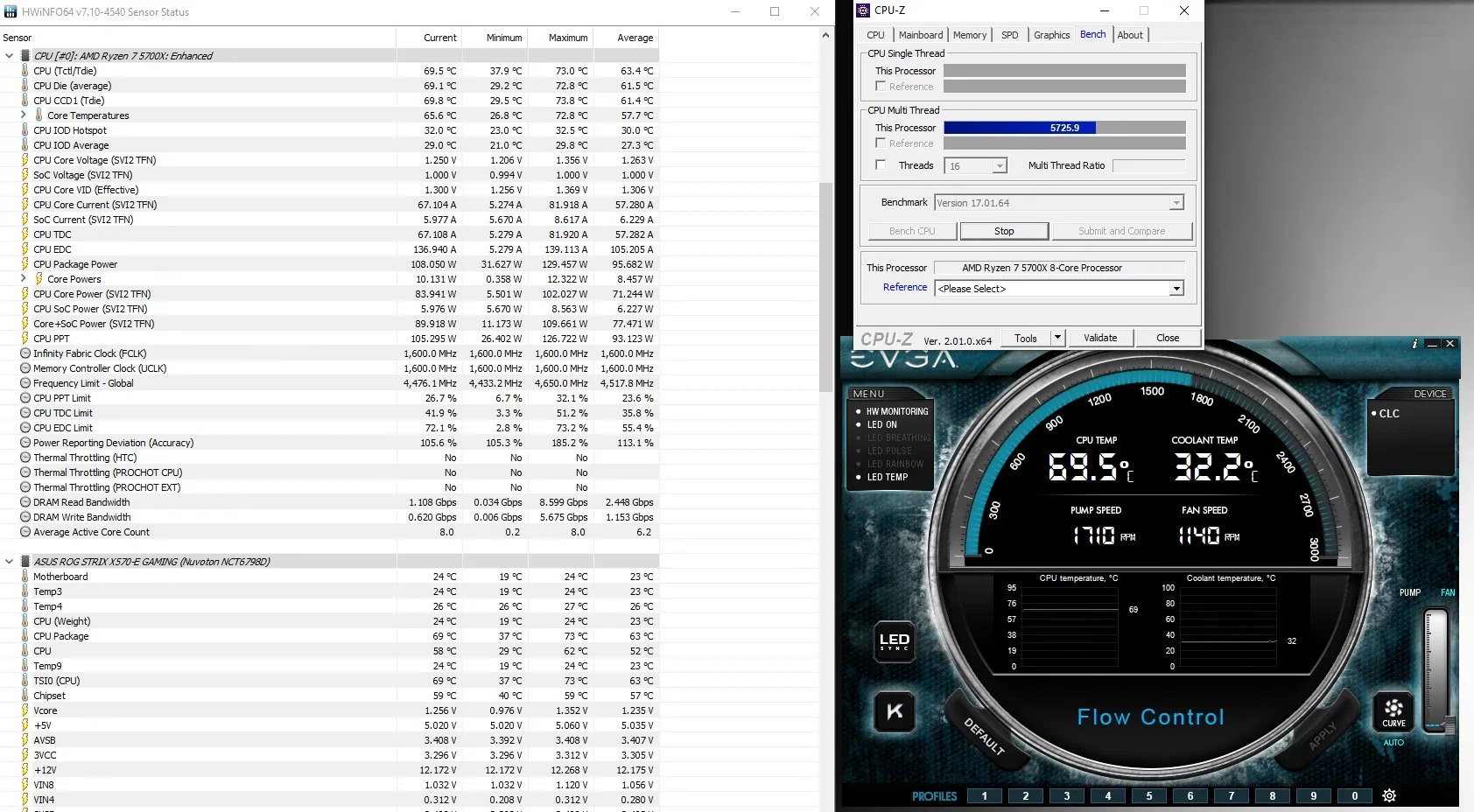Select the LED TEMP option
Viewport: 1474px width, 812px height.
(x=888, y=477)
